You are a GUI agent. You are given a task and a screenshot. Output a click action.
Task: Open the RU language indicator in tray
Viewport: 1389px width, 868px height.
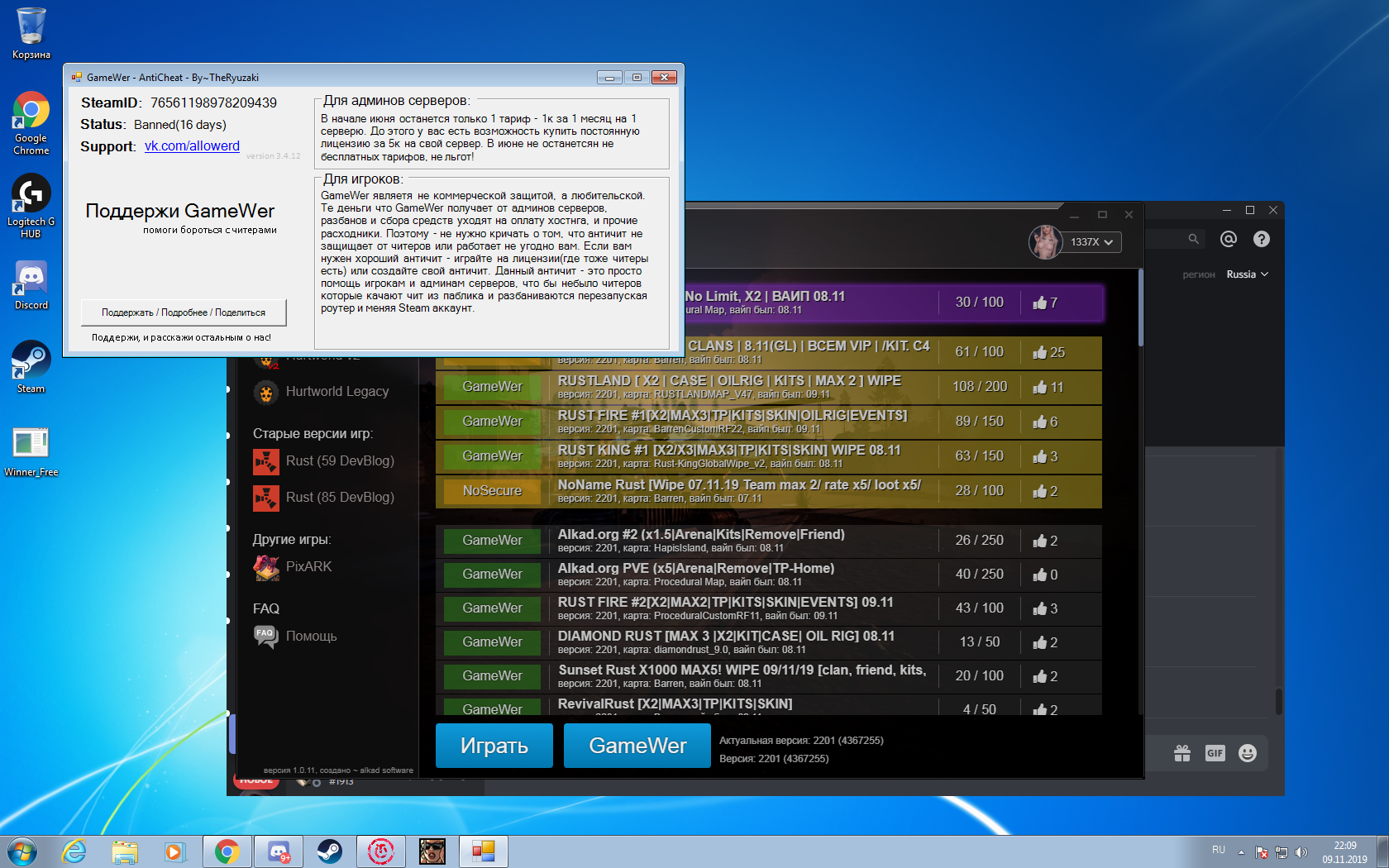tap(1219, 850)
